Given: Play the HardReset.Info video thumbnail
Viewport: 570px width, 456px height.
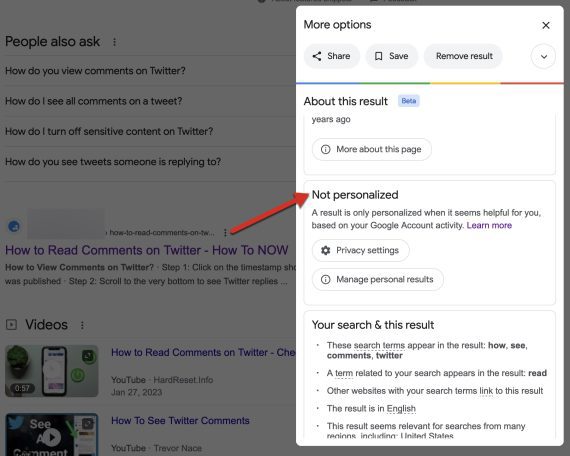Looking at the screenshot, I should pos(52,371).
